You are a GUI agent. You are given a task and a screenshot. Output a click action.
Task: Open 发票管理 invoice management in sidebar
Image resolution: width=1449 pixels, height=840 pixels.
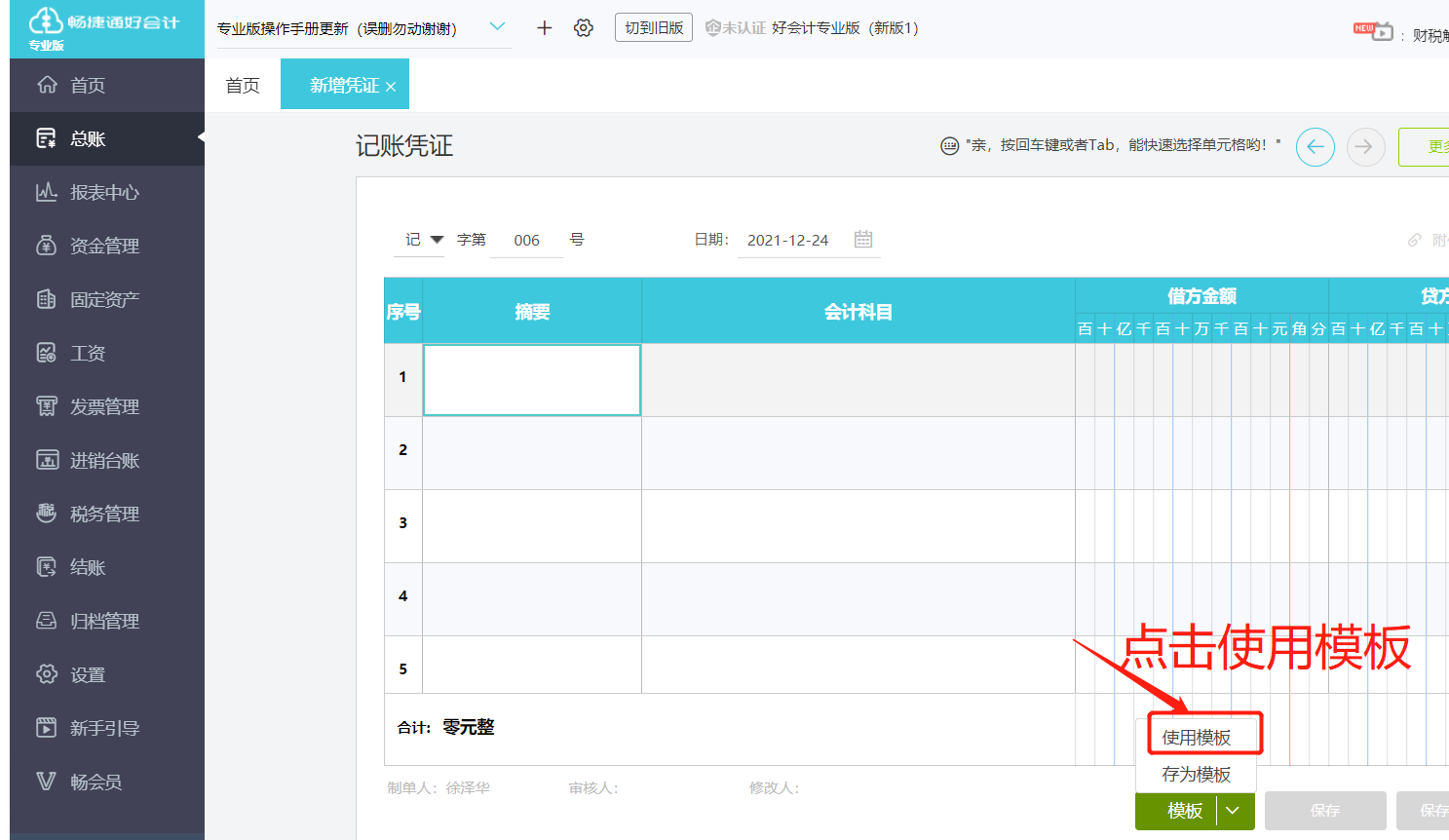[x=104, y=406]
